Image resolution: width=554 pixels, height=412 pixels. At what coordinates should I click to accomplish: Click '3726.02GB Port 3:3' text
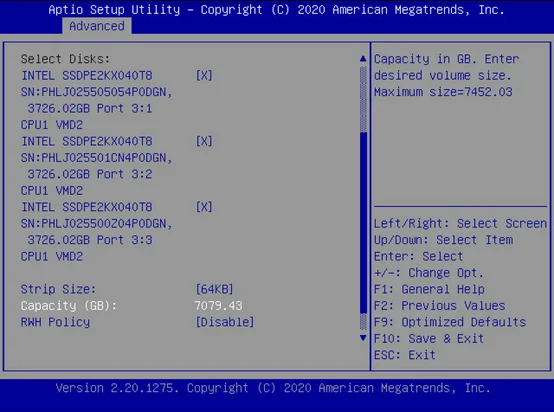(x=90, y=240)
